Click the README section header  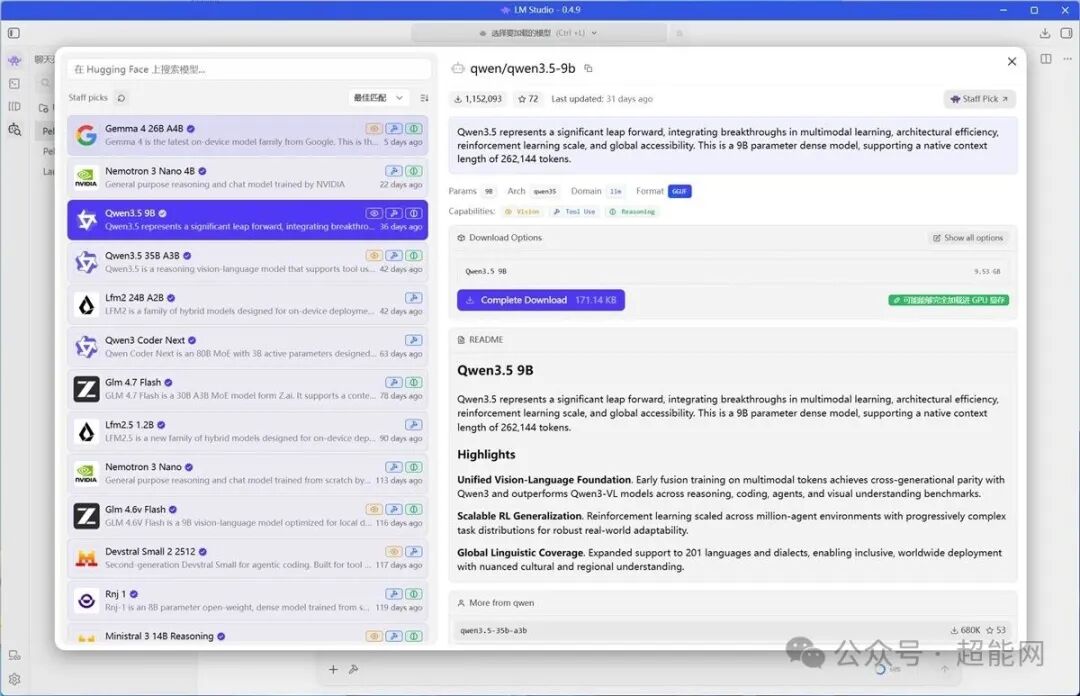(x=480, y=340)
